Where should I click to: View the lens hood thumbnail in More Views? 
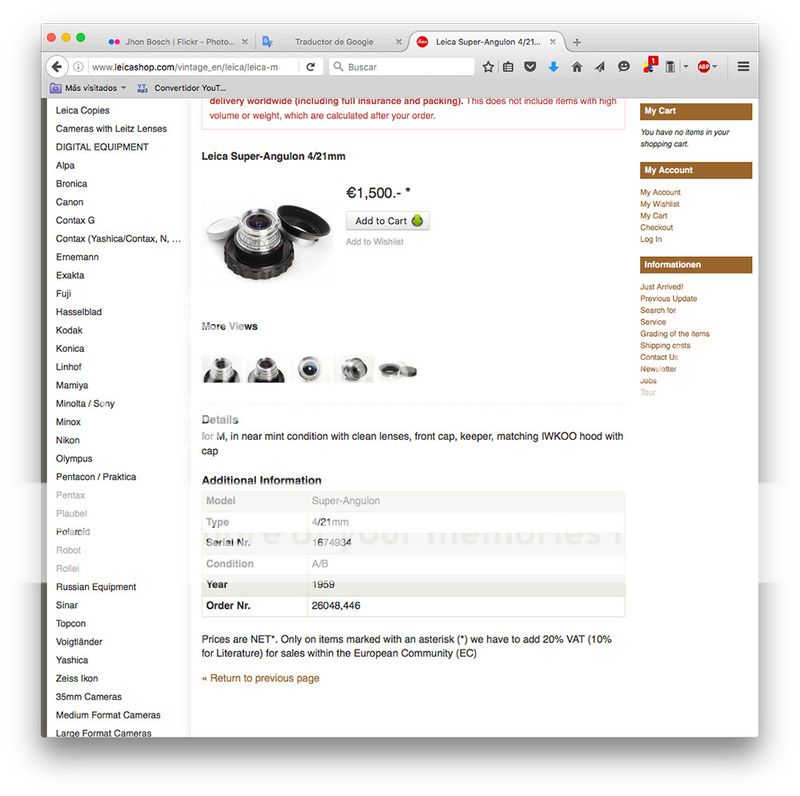[397, 369]
